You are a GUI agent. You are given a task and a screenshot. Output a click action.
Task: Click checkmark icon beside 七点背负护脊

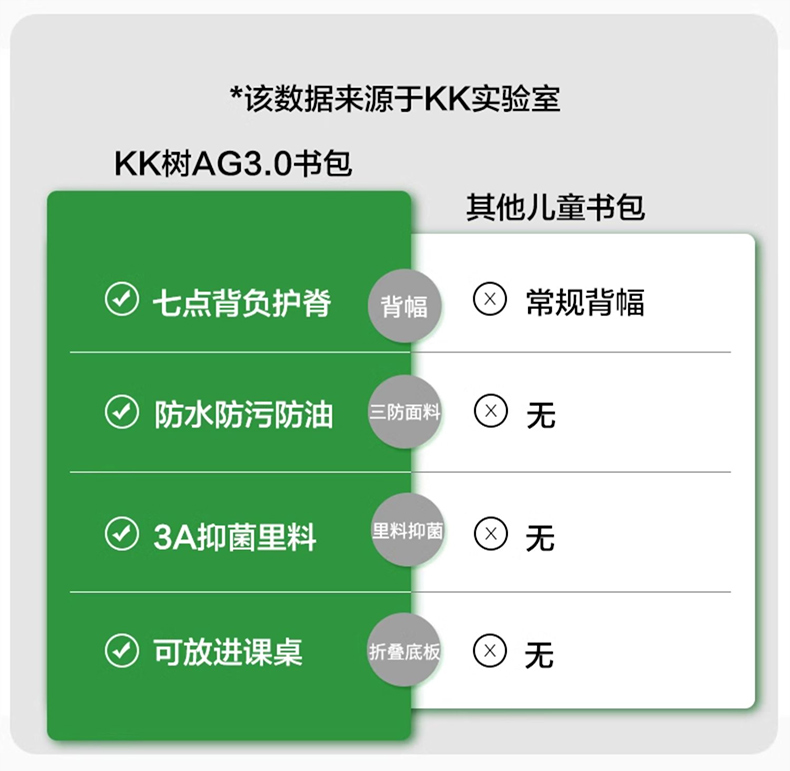click(x=122, y=300)
